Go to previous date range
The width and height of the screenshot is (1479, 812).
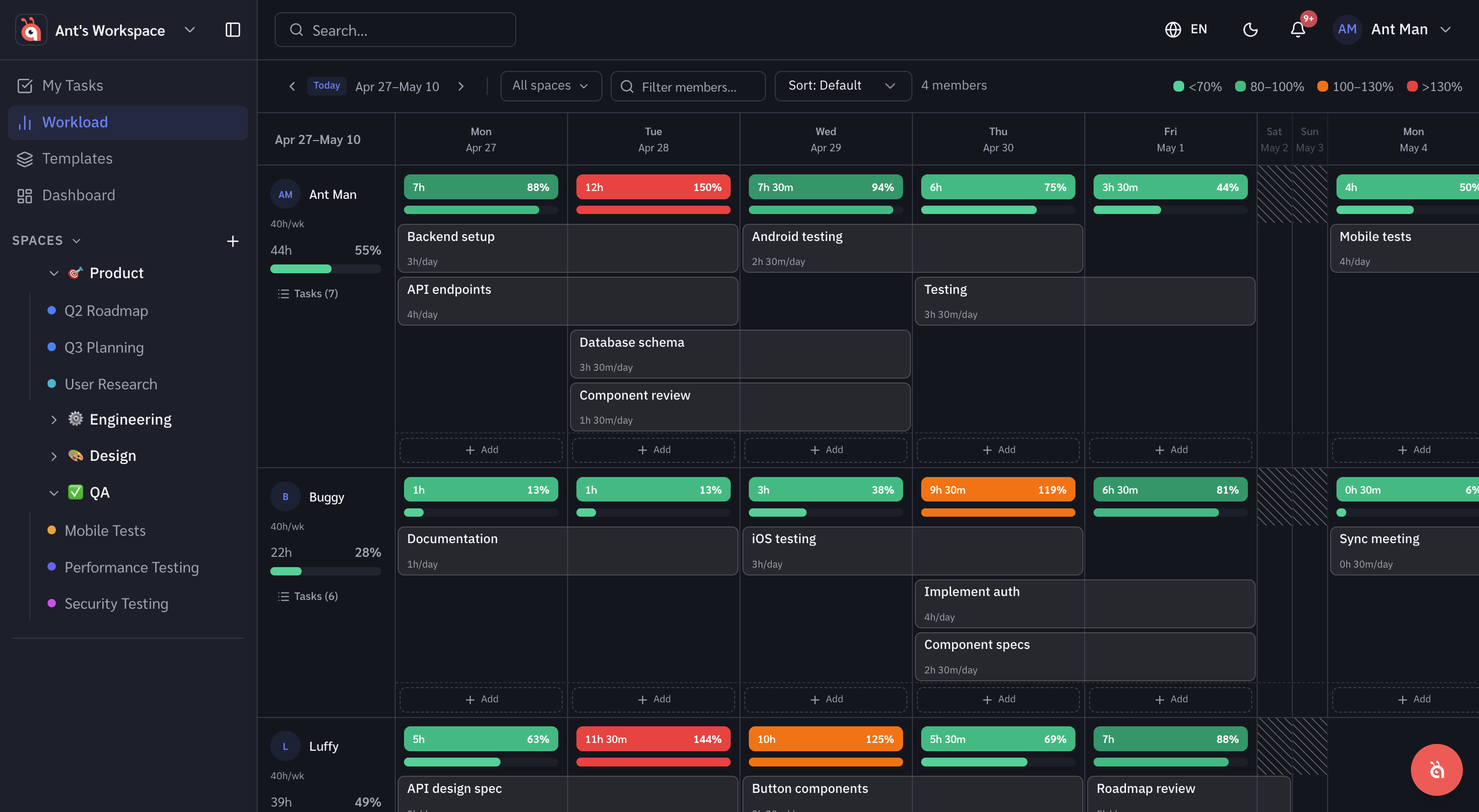pyautogui.click(x=292, y=86)
